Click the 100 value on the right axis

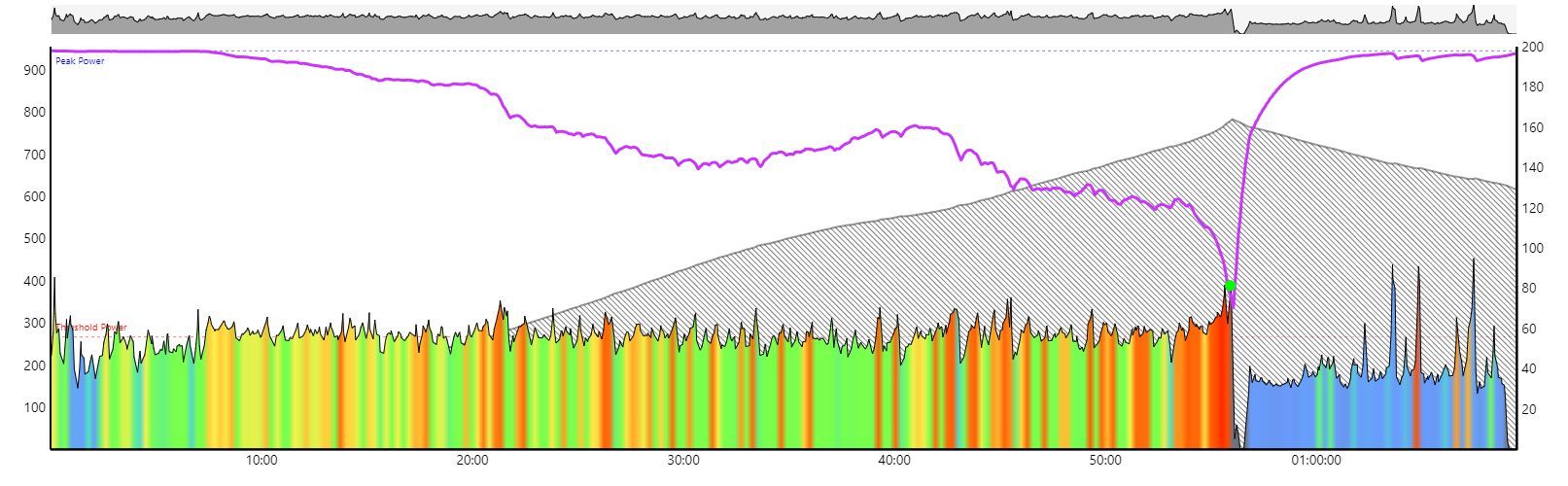[x=1532, y=248]
